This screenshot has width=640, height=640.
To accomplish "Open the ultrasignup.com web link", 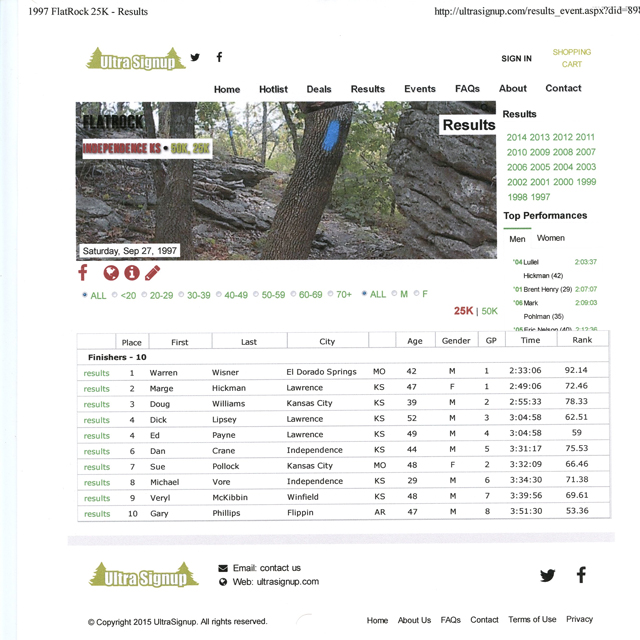I will (x=287, y=582).
